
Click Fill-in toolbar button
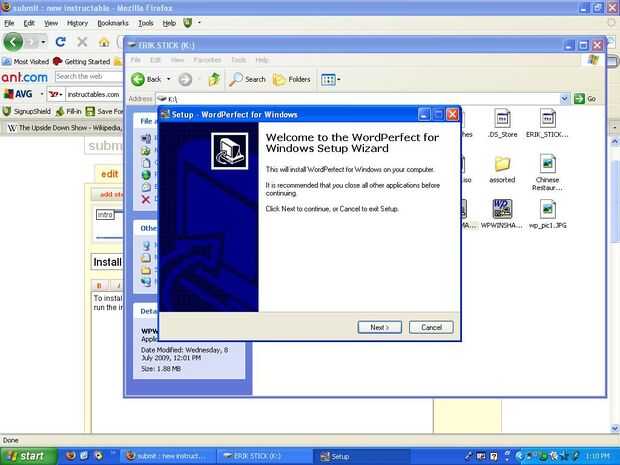(69, 112)
